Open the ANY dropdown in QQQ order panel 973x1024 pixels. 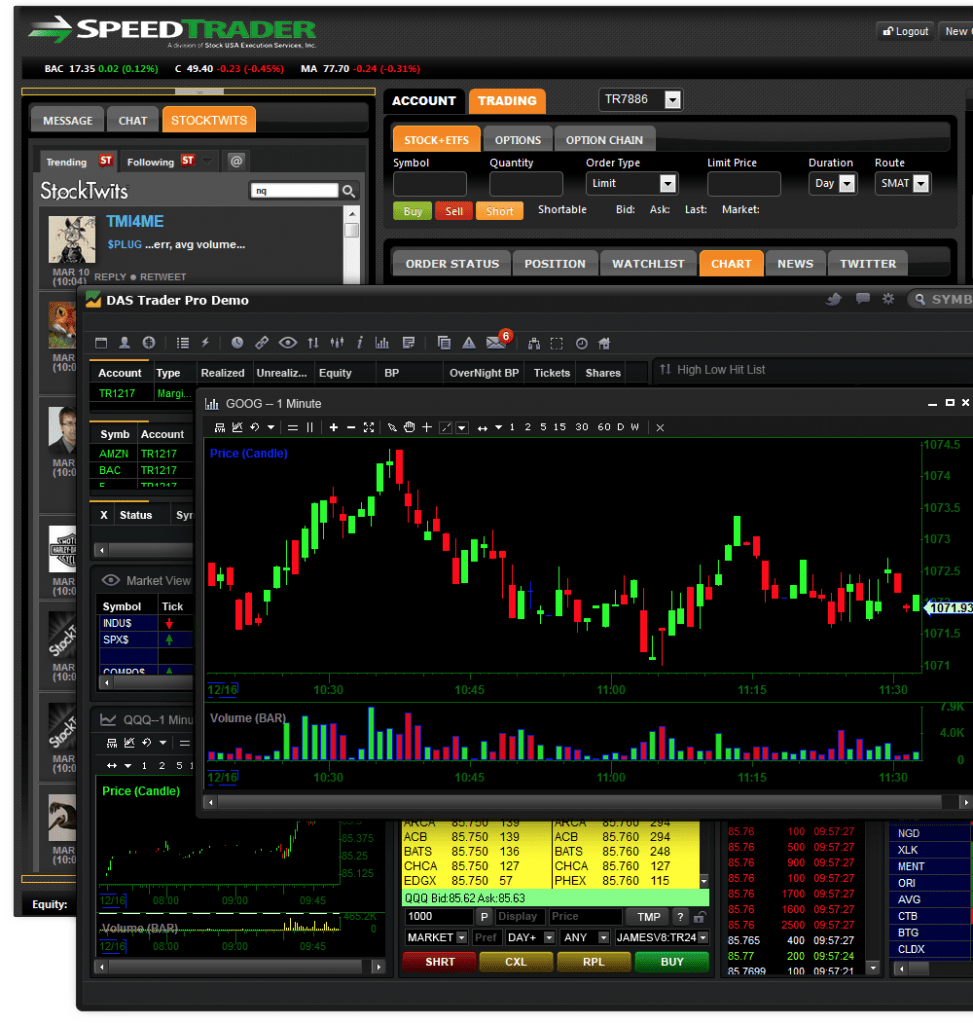tap(603, 938)
